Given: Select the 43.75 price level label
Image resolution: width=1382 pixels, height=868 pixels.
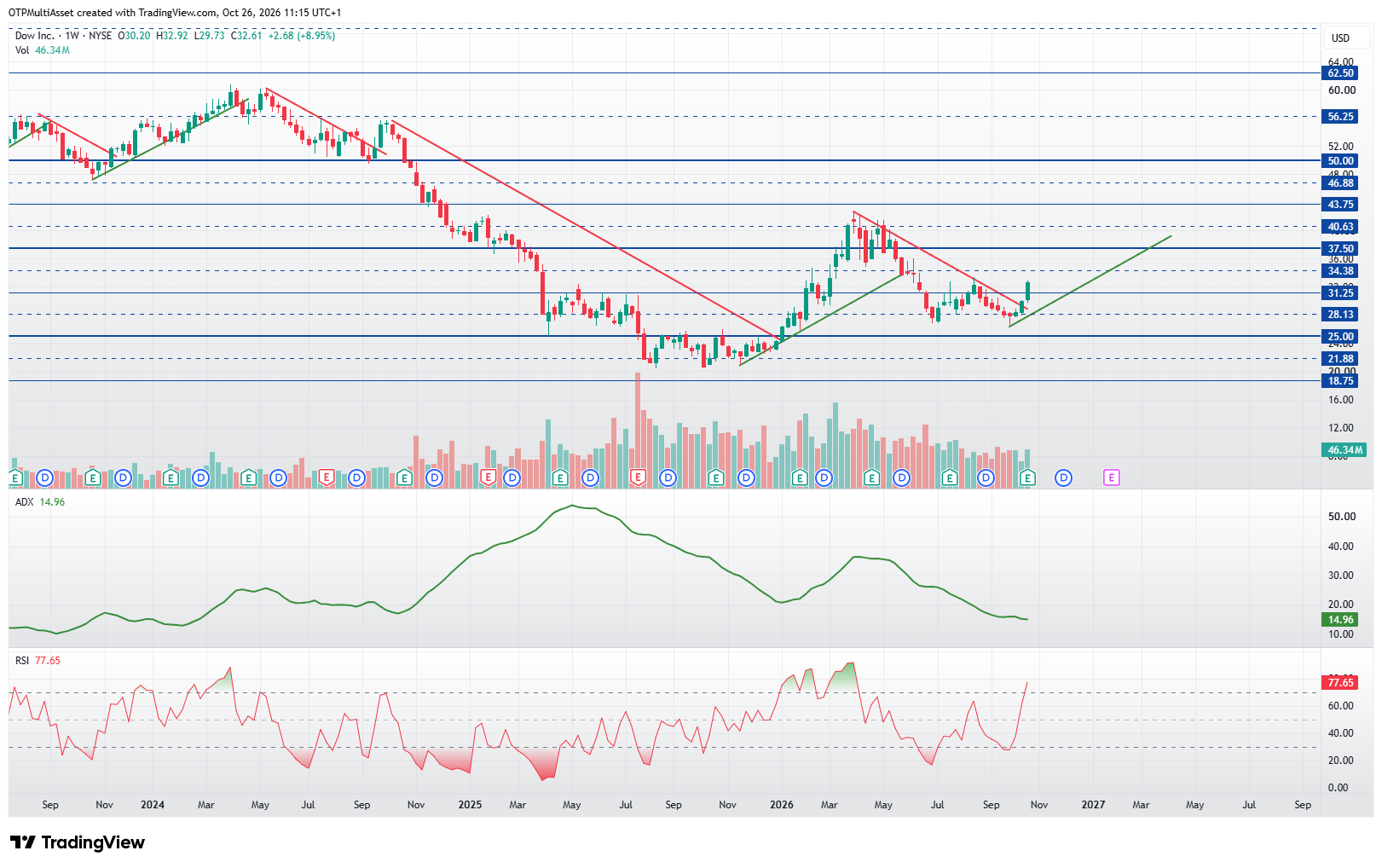Looking at the screenshot, I should (1340, 205).
